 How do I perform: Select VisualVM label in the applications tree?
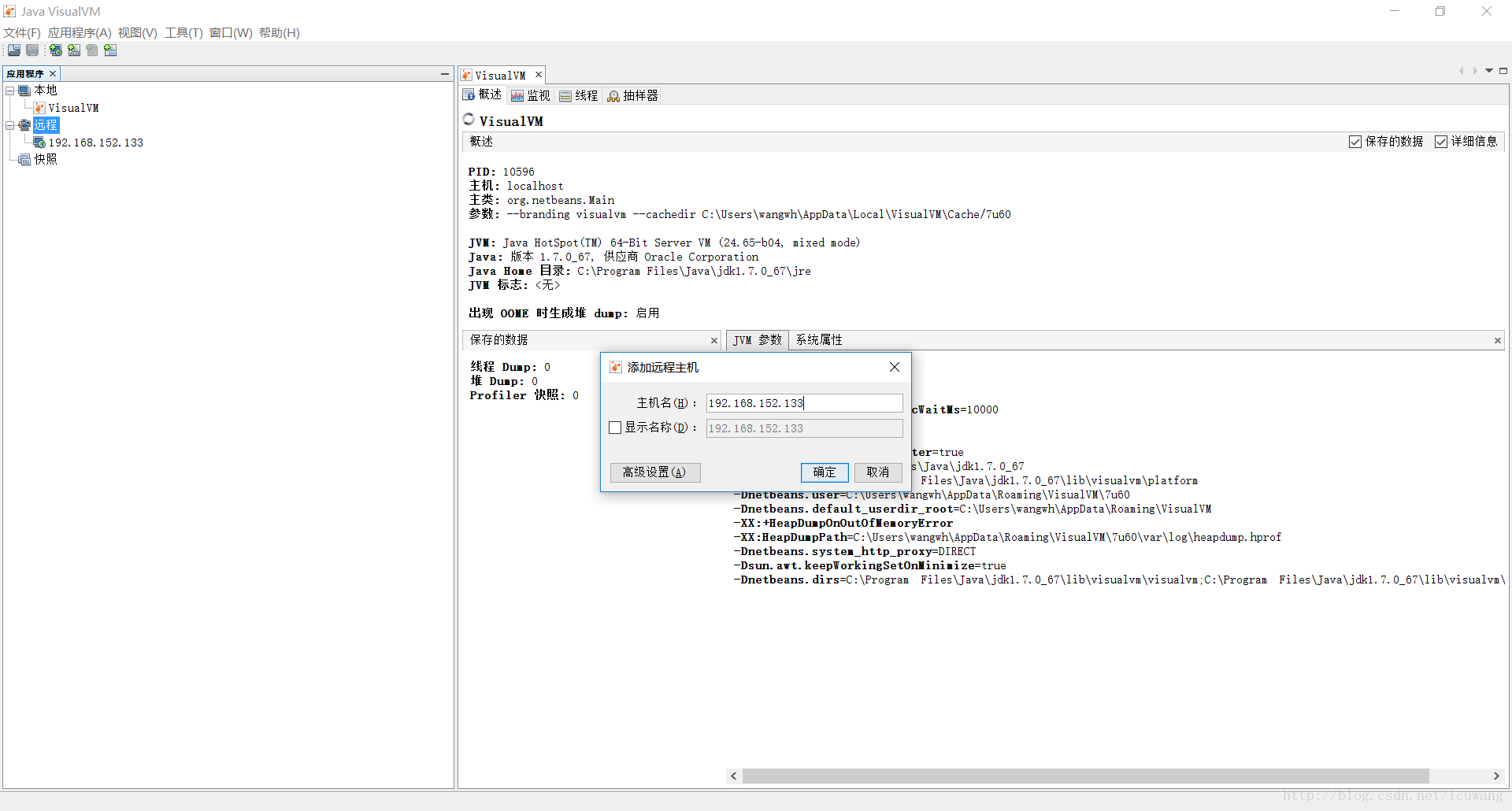click(73, 108)
